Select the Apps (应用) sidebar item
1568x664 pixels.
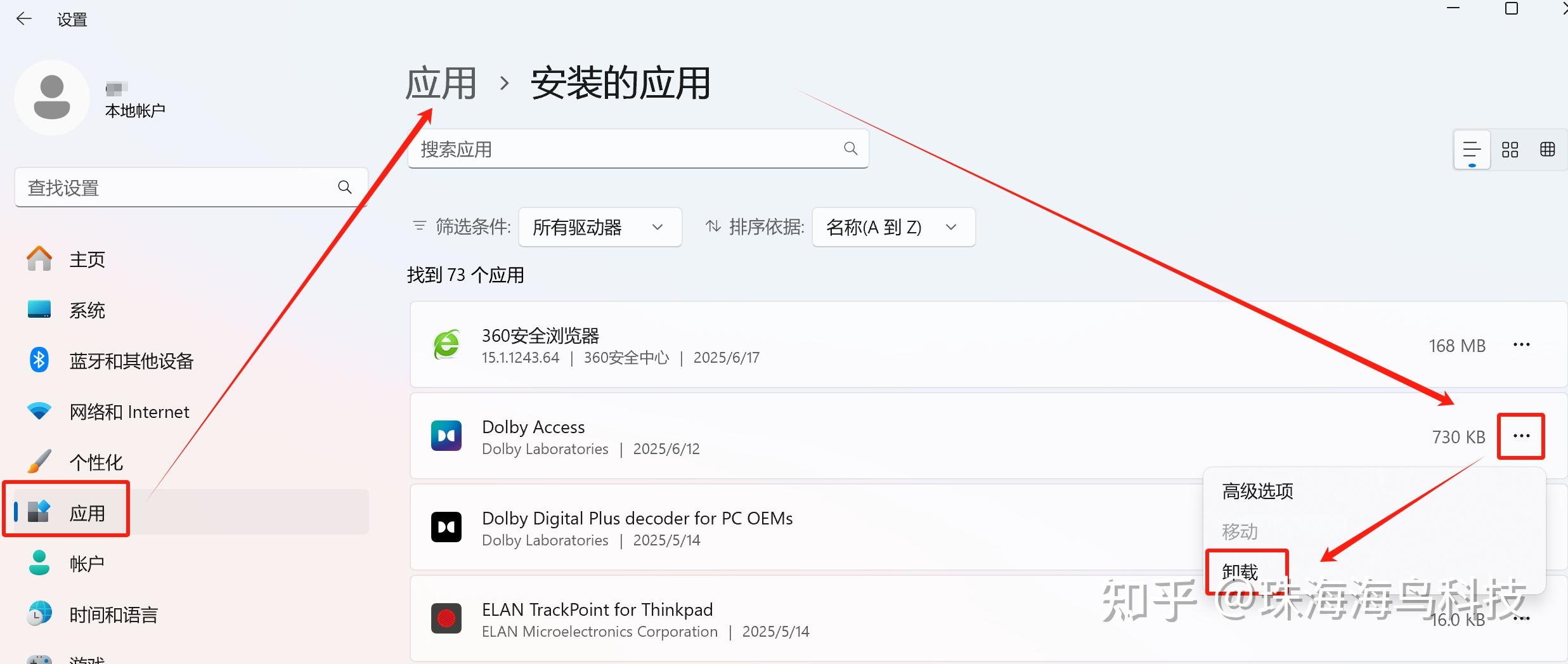pos(191,512)
